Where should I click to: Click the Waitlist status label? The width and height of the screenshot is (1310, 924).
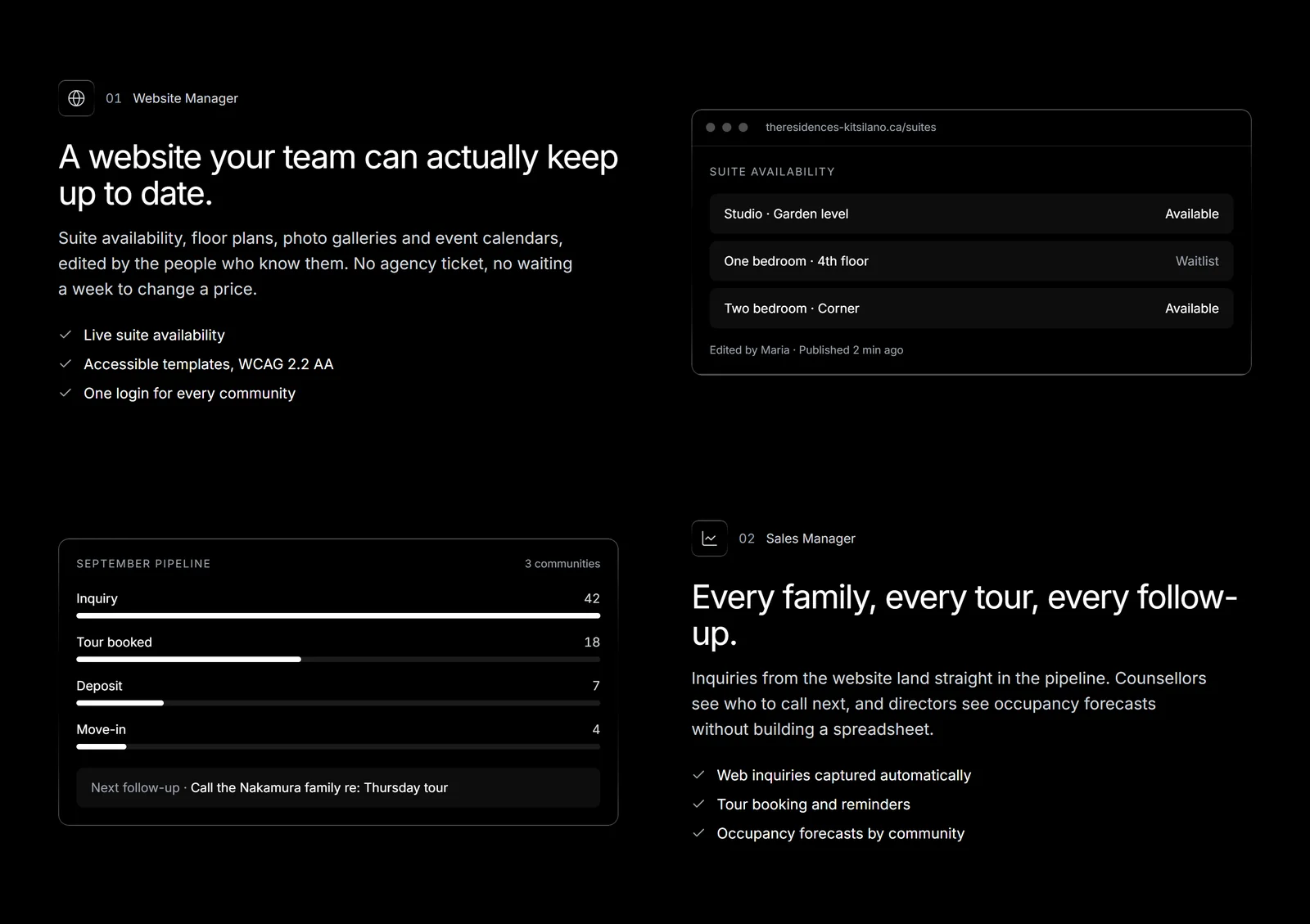click(1197, 261)
